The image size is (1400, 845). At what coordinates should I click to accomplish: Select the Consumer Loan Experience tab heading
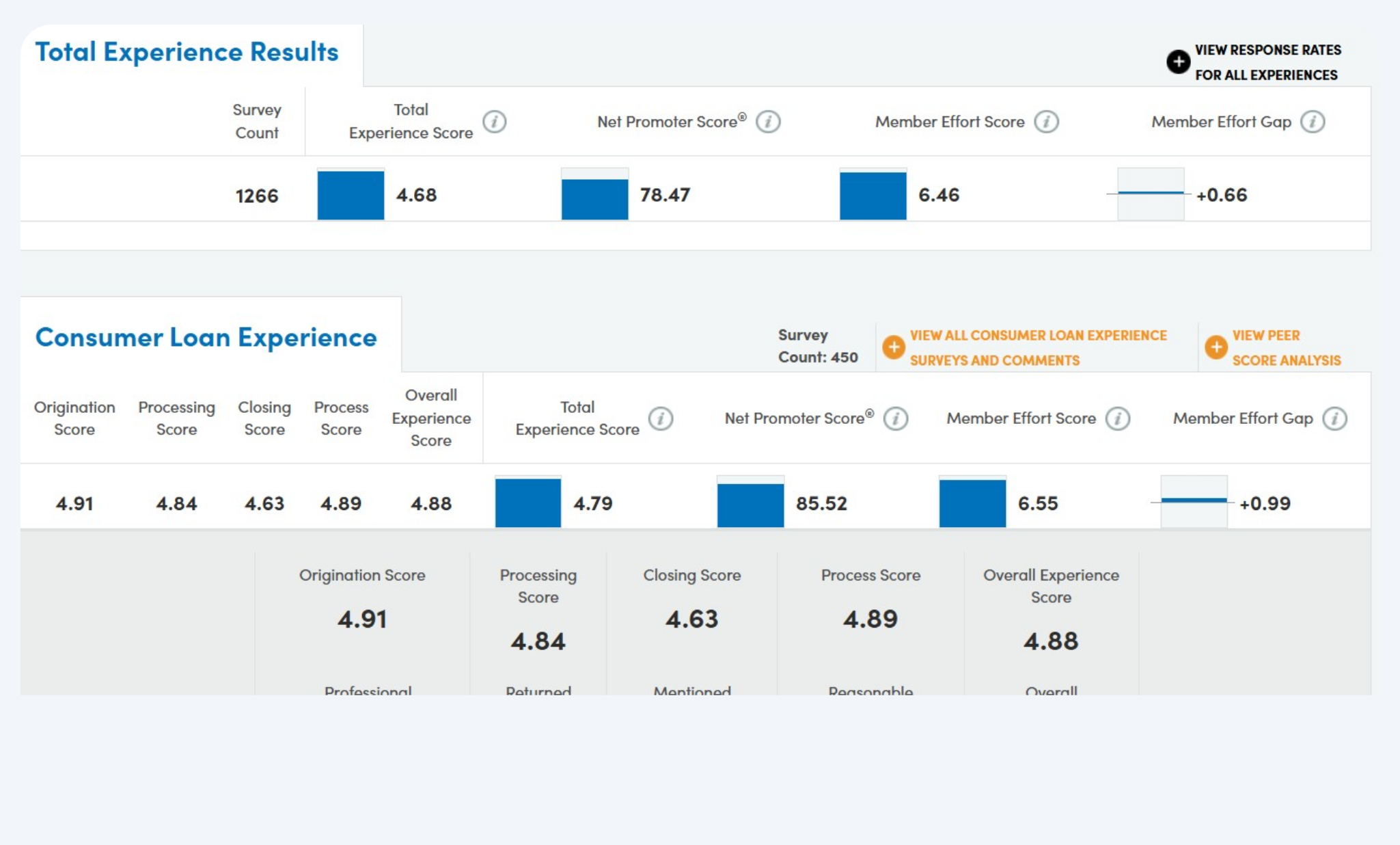(206, 337)
